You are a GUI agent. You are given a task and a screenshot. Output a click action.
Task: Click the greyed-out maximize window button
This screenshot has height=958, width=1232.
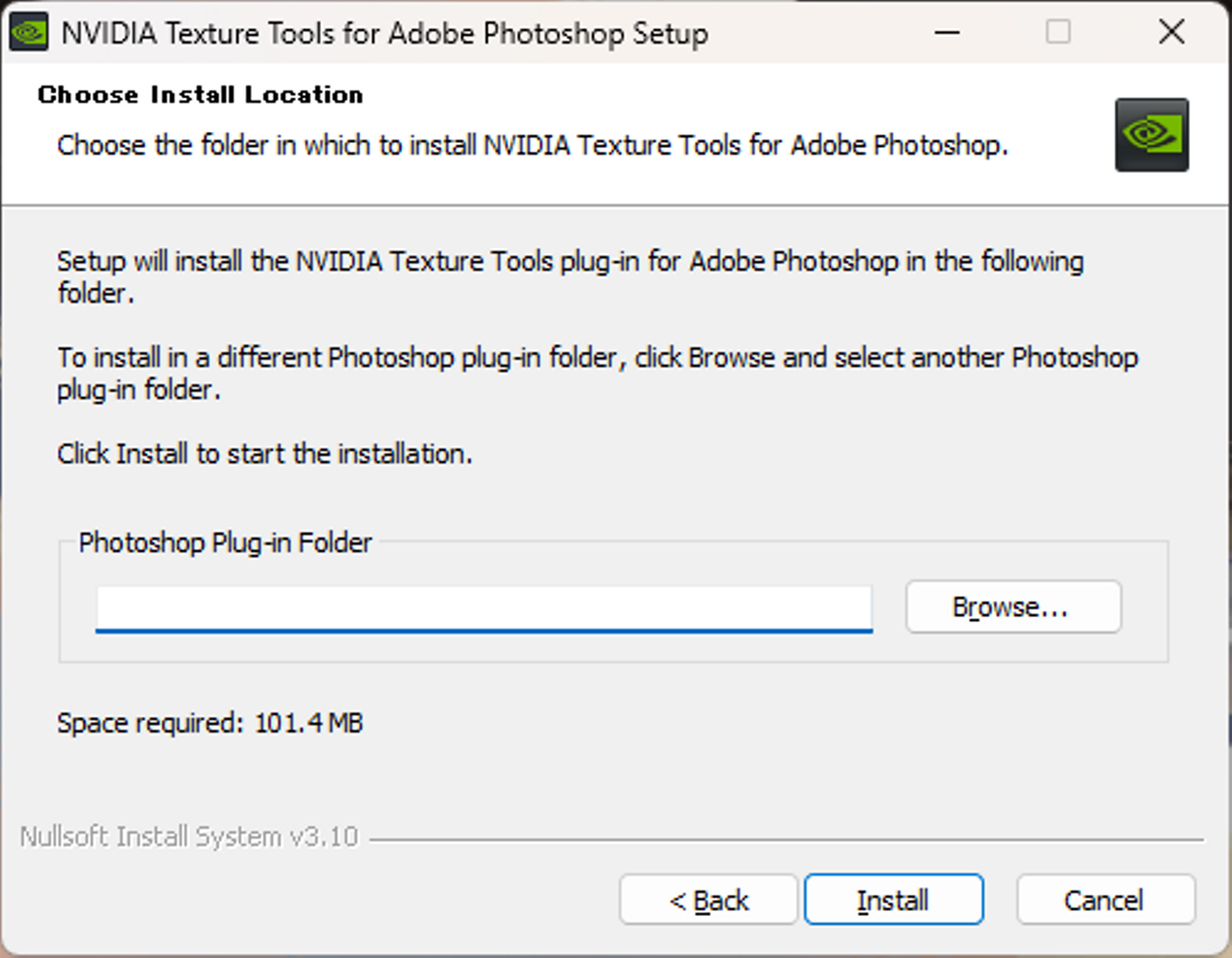1058,33
